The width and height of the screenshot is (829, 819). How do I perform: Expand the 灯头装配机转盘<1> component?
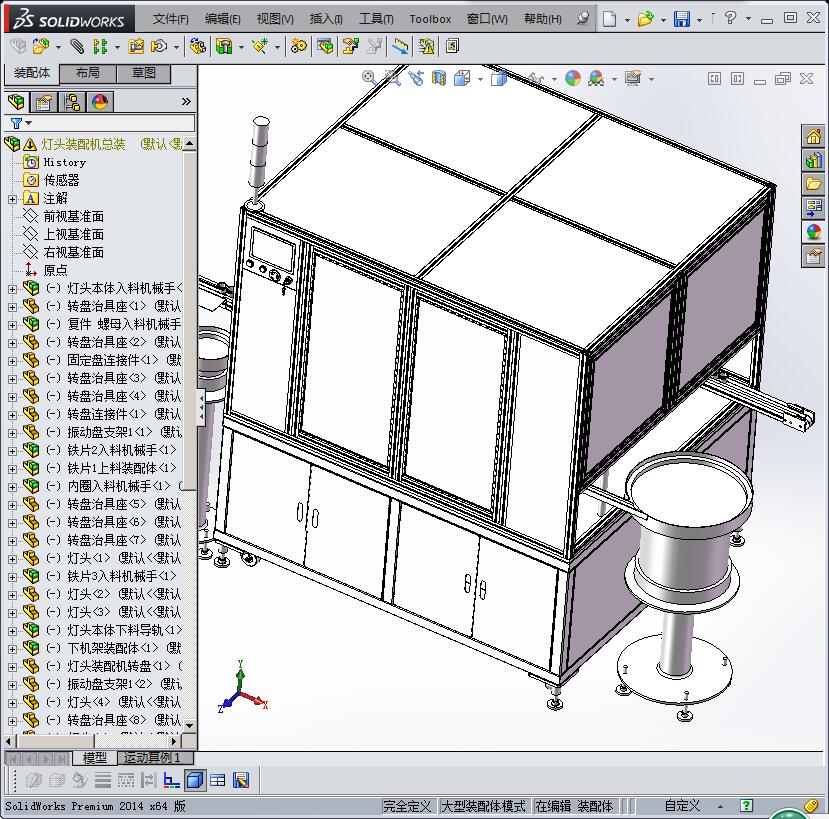pyautogui.click(x=13, y=667)
